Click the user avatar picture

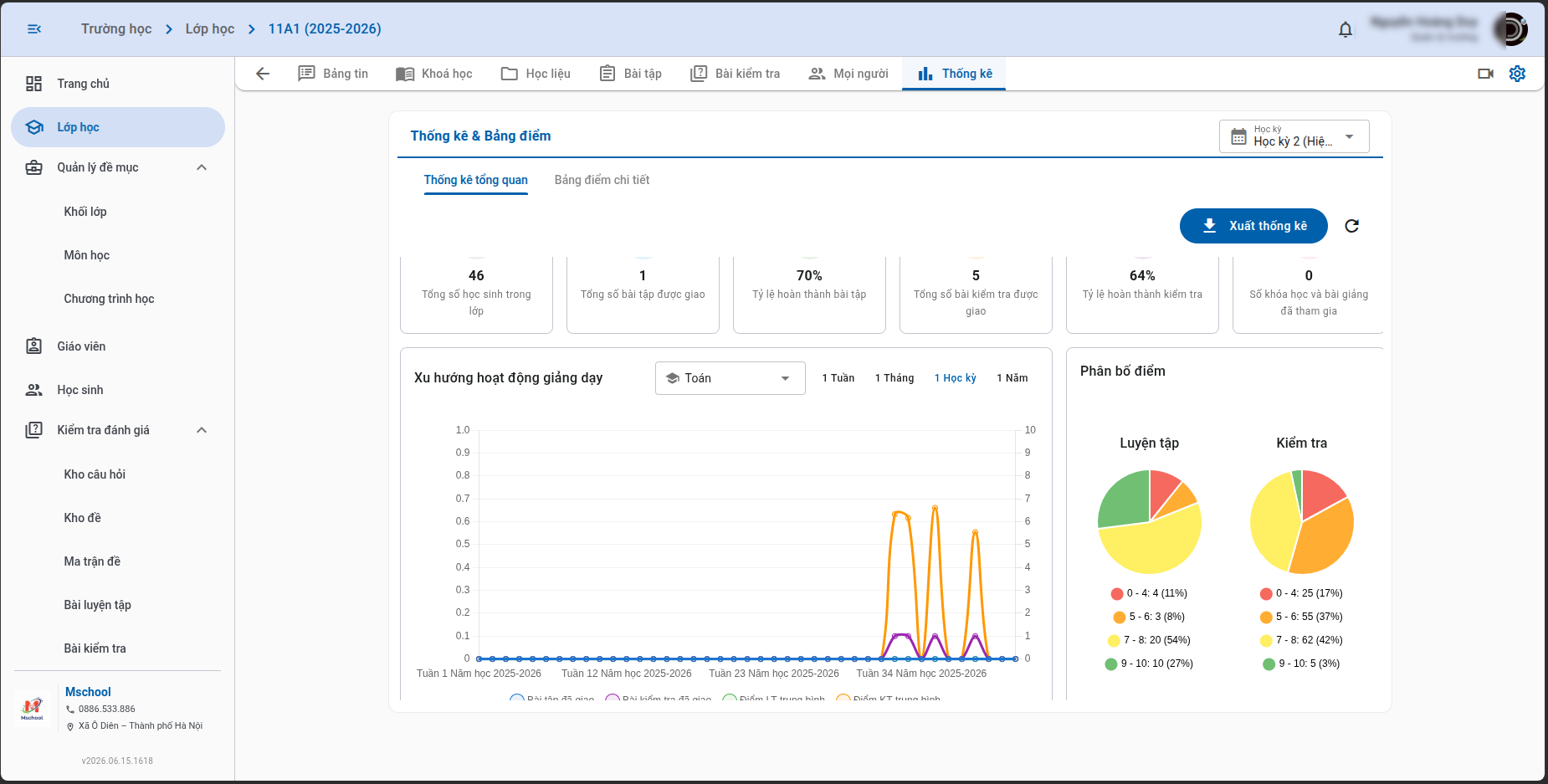click(1510, 29)
